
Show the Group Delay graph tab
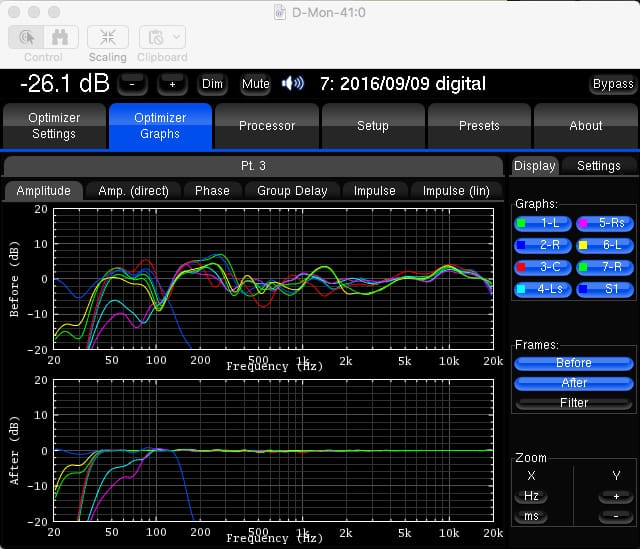pyautogui.click(x=292, y=191)
